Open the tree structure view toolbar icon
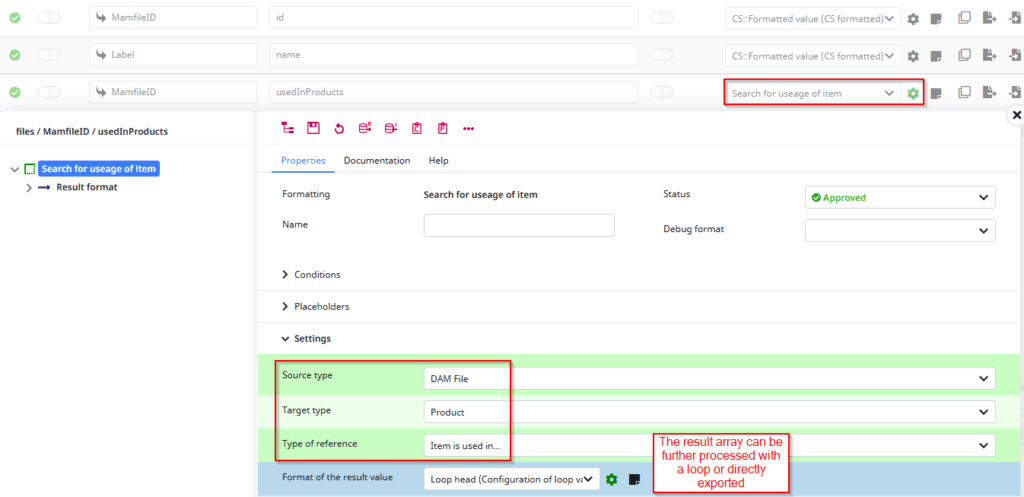The height and width of the screenshot is (497, 1024). 287,129
